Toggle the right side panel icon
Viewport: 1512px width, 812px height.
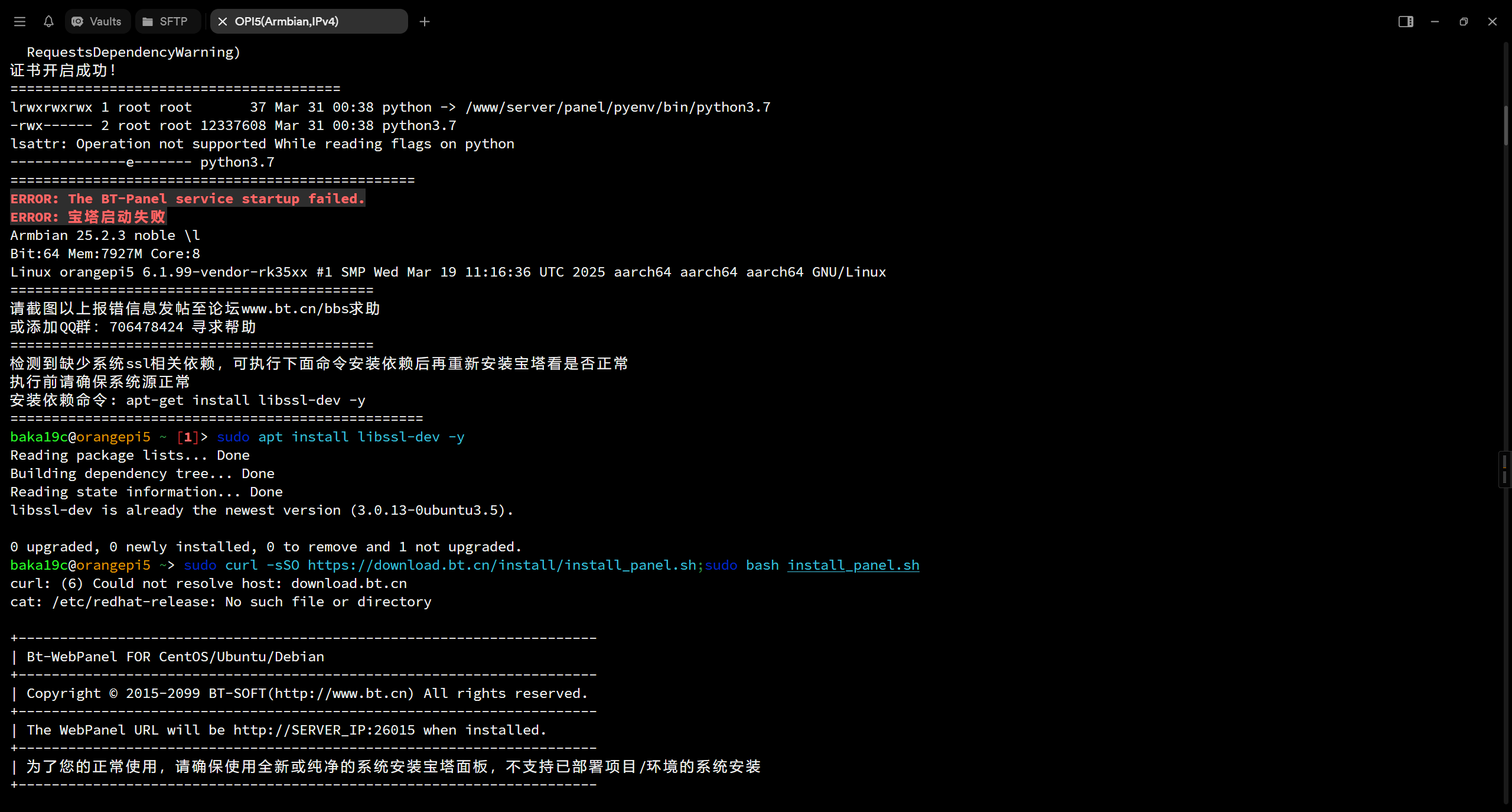click(1405, 22)
